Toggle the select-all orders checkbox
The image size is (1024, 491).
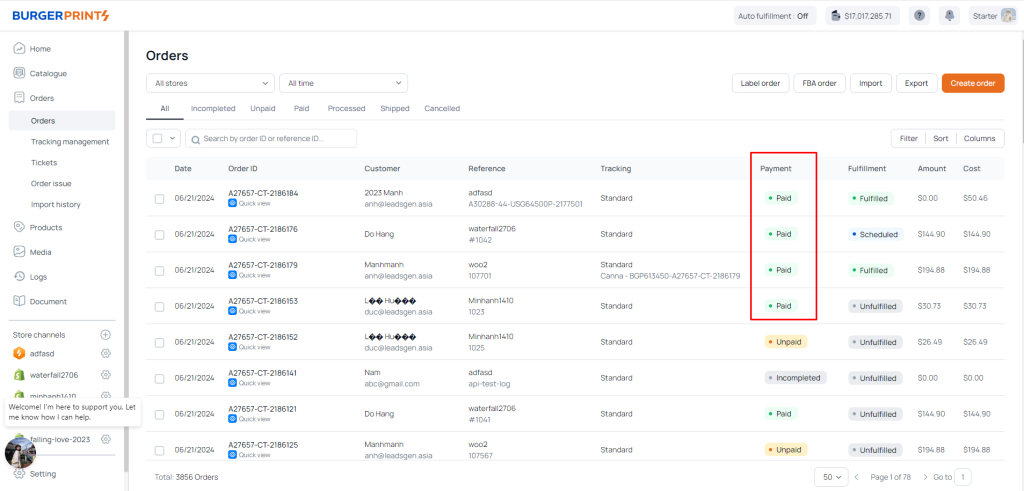click(158, 139)
